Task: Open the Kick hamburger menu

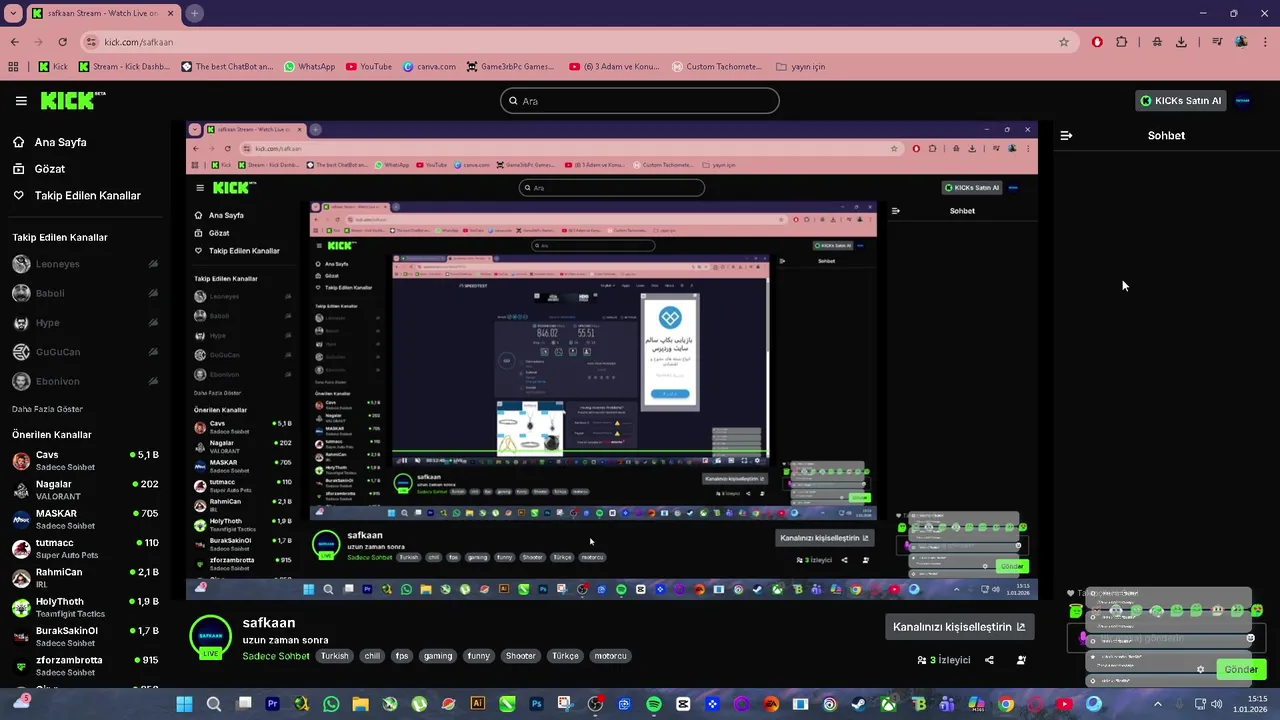Action: (x=21, y=101)
